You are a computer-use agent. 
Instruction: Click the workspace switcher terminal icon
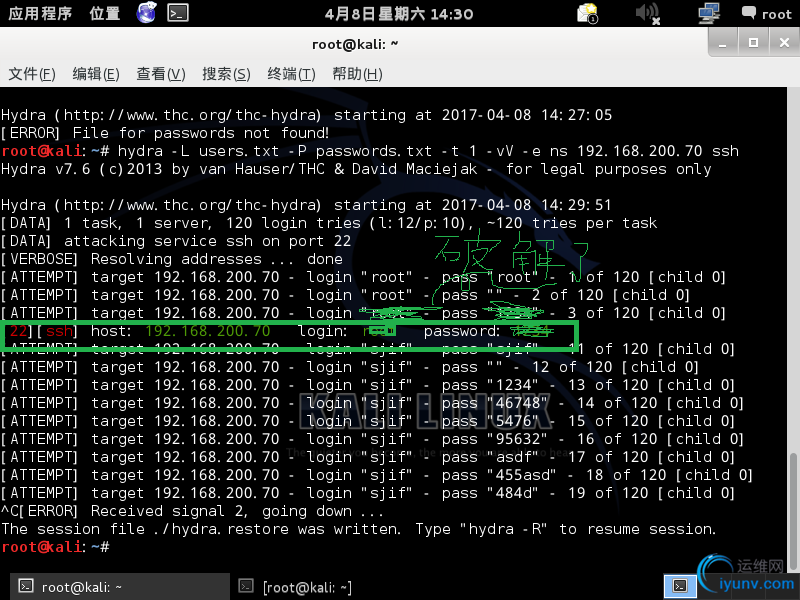pyautogui.click(x=680, y=585)
